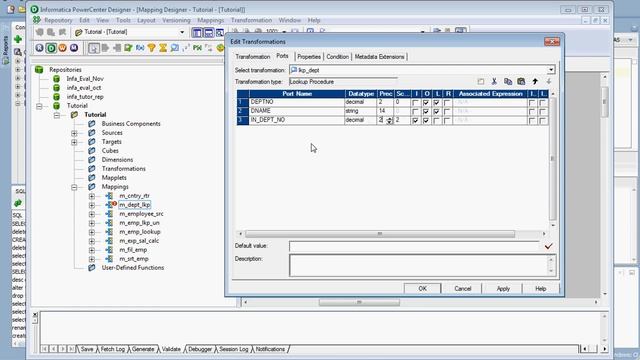
Task: Open the Metadata Extensions tab
Action: tap(380, 57)
